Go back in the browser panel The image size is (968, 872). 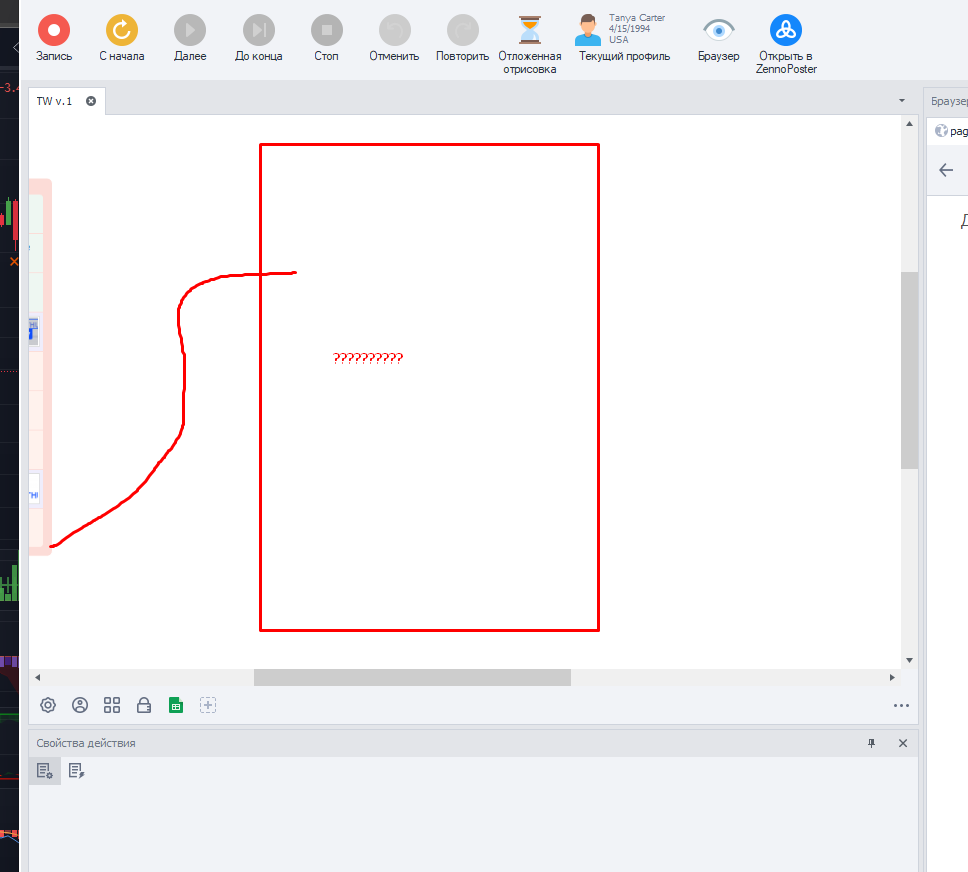[x=946, y=170]
